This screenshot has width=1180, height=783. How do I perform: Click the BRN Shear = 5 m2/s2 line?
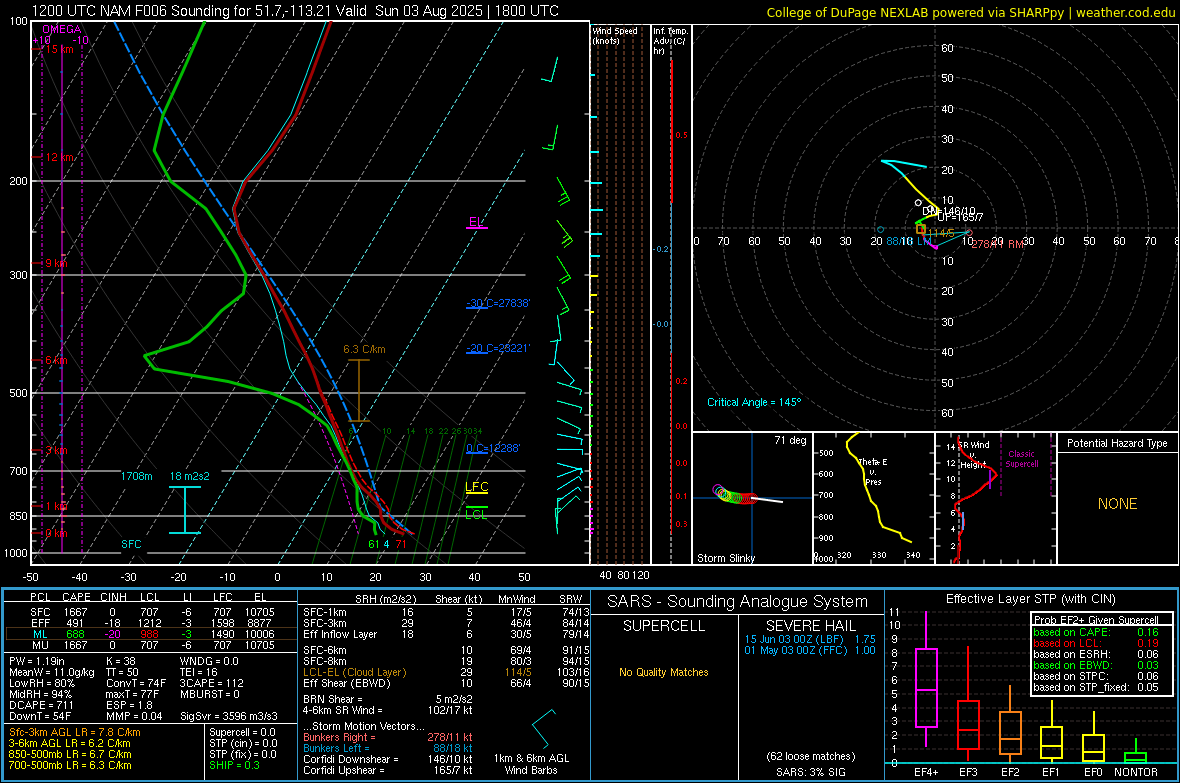coord(388,699)
